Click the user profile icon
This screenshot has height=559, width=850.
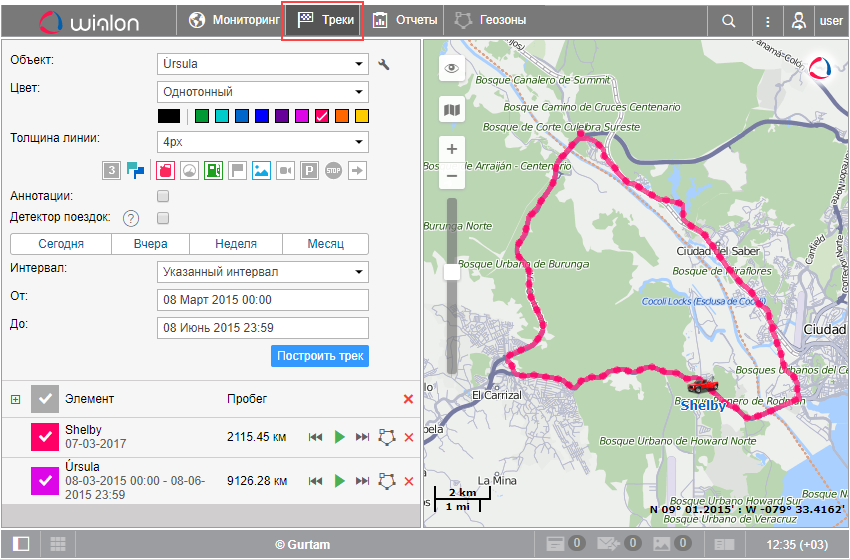tap(799, 21)
